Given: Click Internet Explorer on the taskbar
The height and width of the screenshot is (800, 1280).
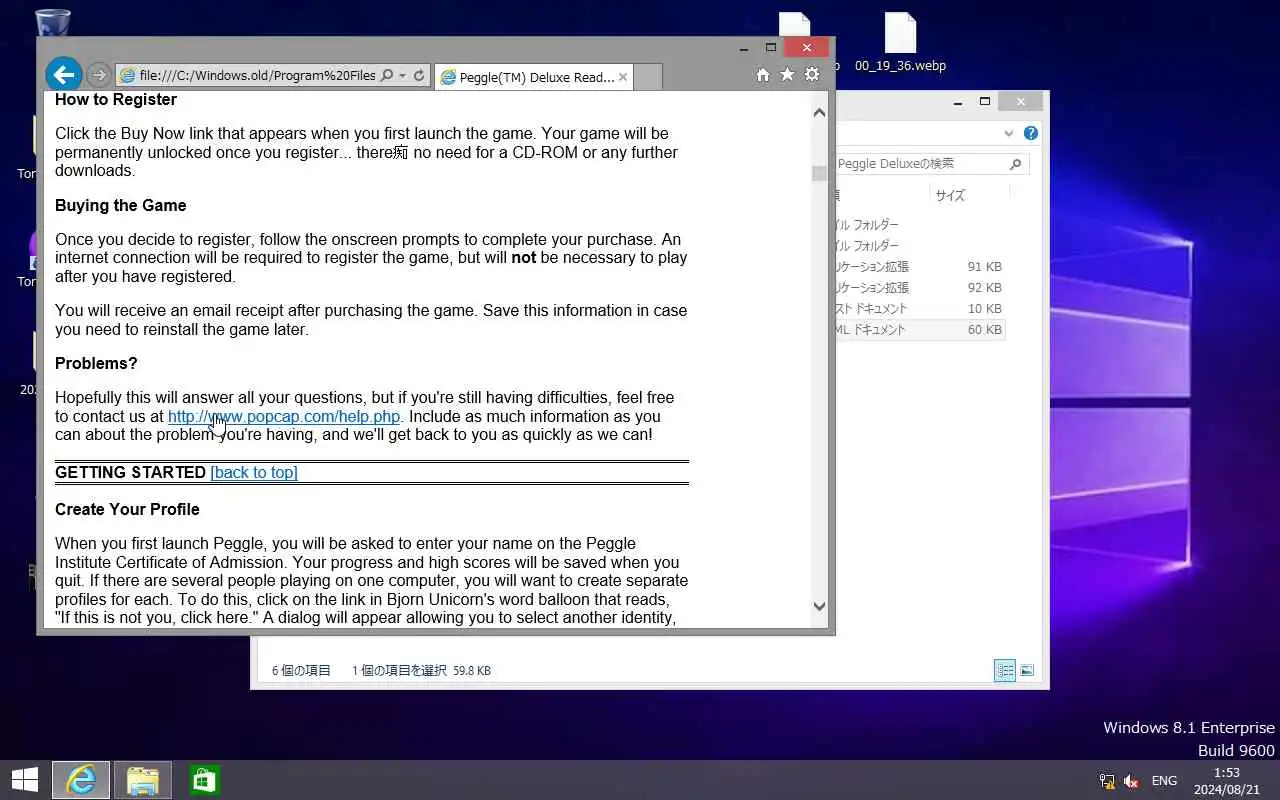Looking at the screenshot, I should coord(81,780).
